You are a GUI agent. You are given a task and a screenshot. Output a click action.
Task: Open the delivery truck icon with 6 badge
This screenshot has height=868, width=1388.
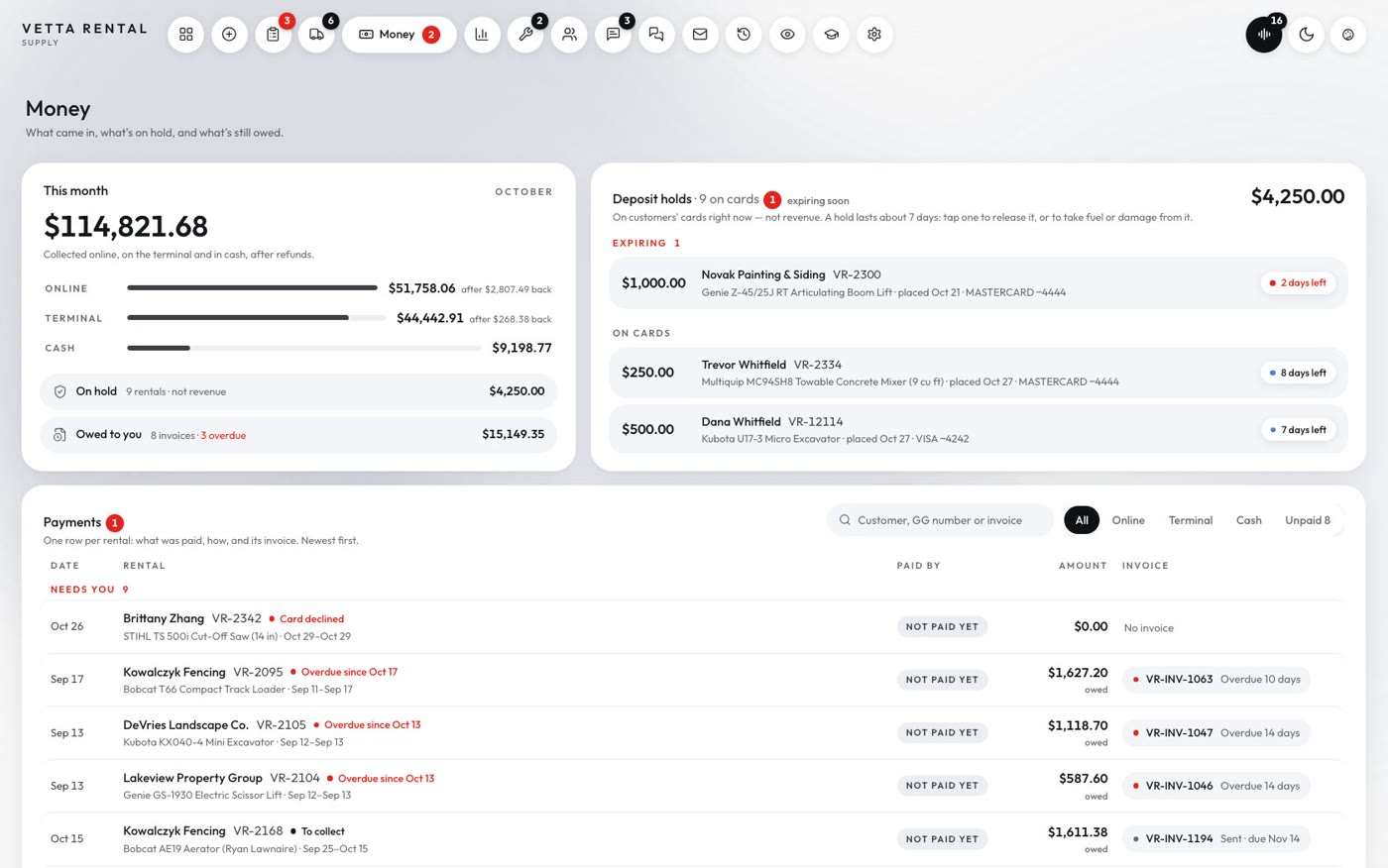point(316,35)
